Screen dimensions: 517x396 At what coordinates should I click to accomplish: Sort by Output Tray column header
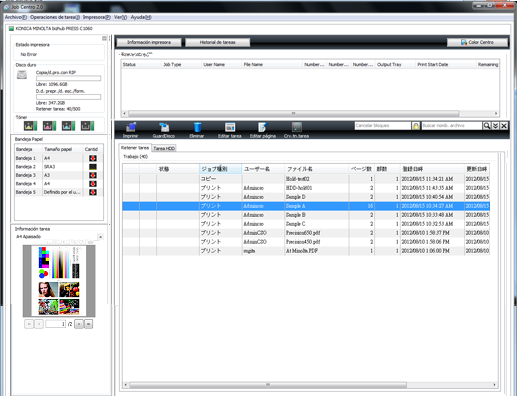395,65
